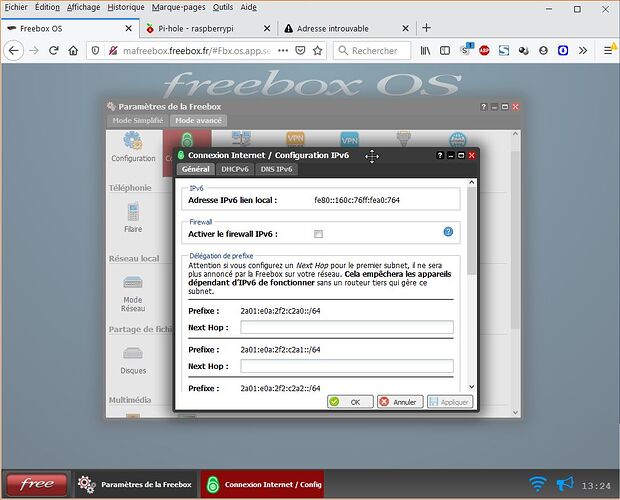Go back to previous page
Image resolution: width=620 pixels, height=500 pixels.
click(14, 51)
